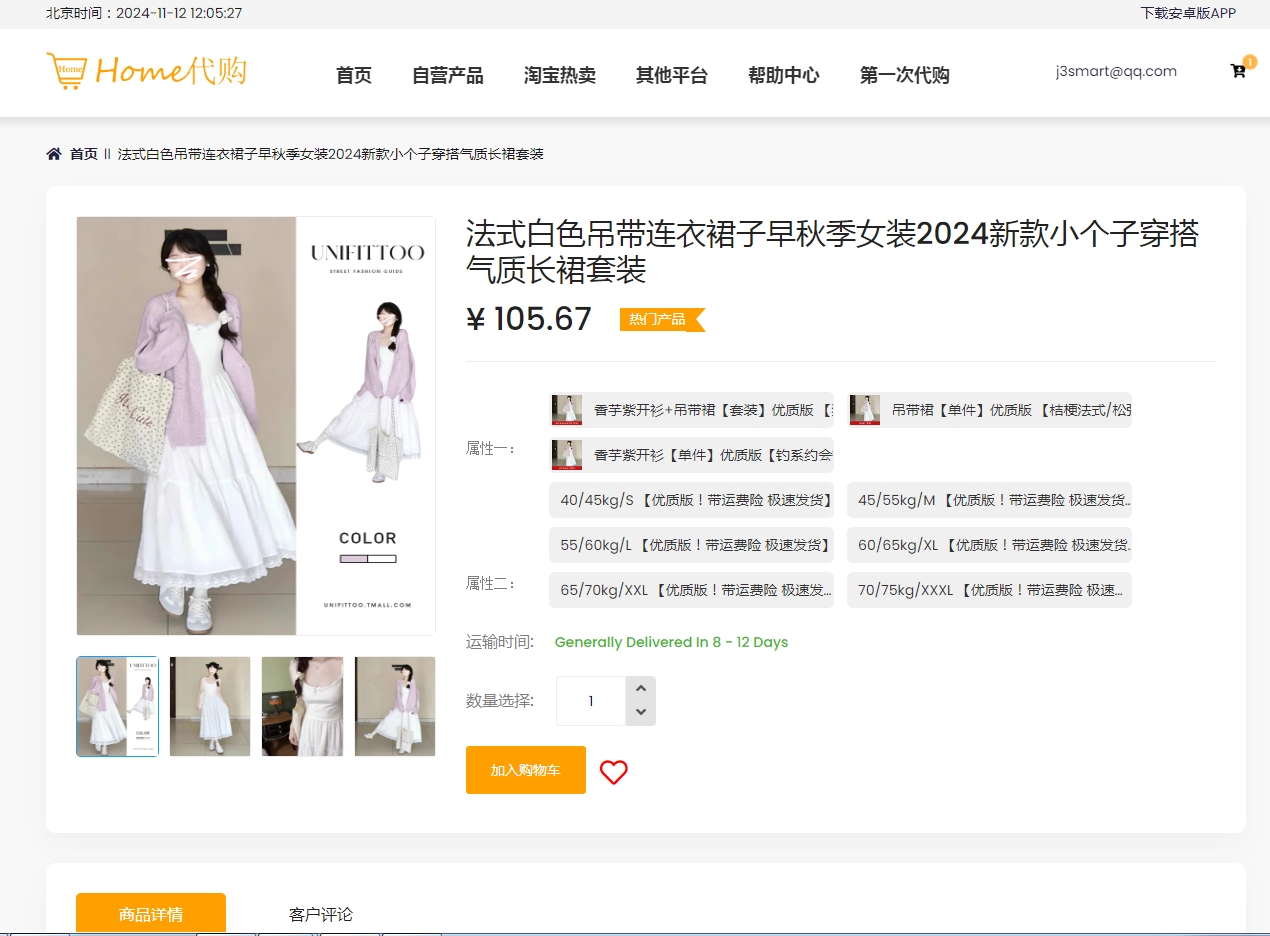Choose 香芋紫开衫 单件 option
The height and width of the screenshot is (936, 1270).
pyautogui.click(x=691, y=455)
